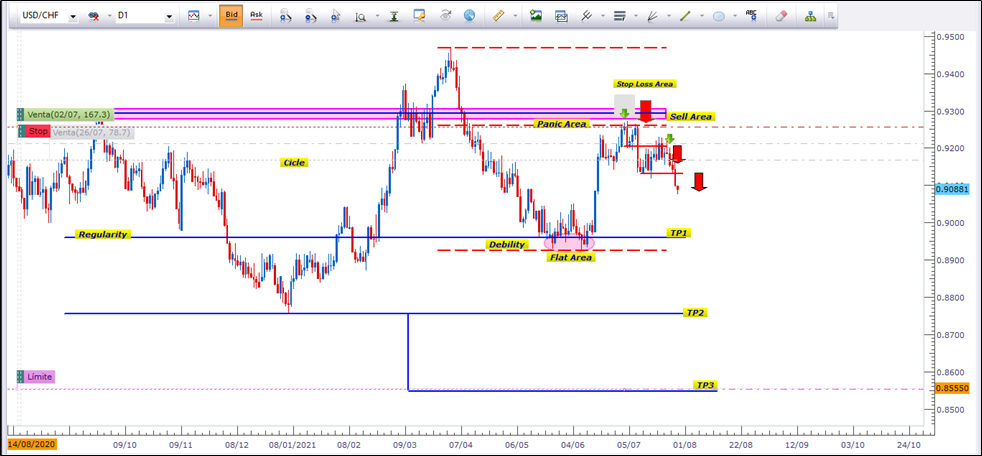982x456 pixels.
Task: Expand the horizontal lines tool dropdown arrow
Action: pyautogui.click(x=637, y=18)
